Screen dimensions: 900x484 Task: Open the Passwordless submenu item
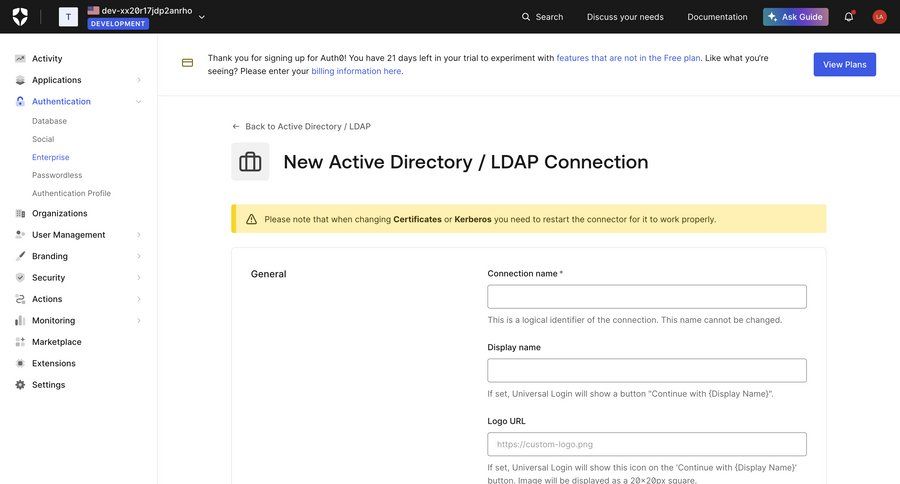coord(57,175)
